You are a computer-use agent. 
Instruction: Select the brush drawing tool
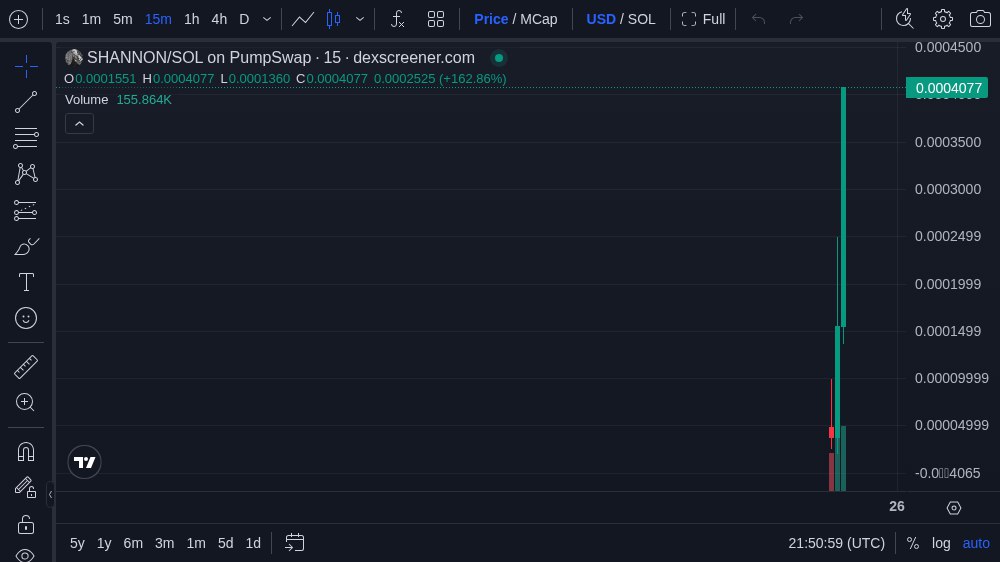tap(26, 246)
